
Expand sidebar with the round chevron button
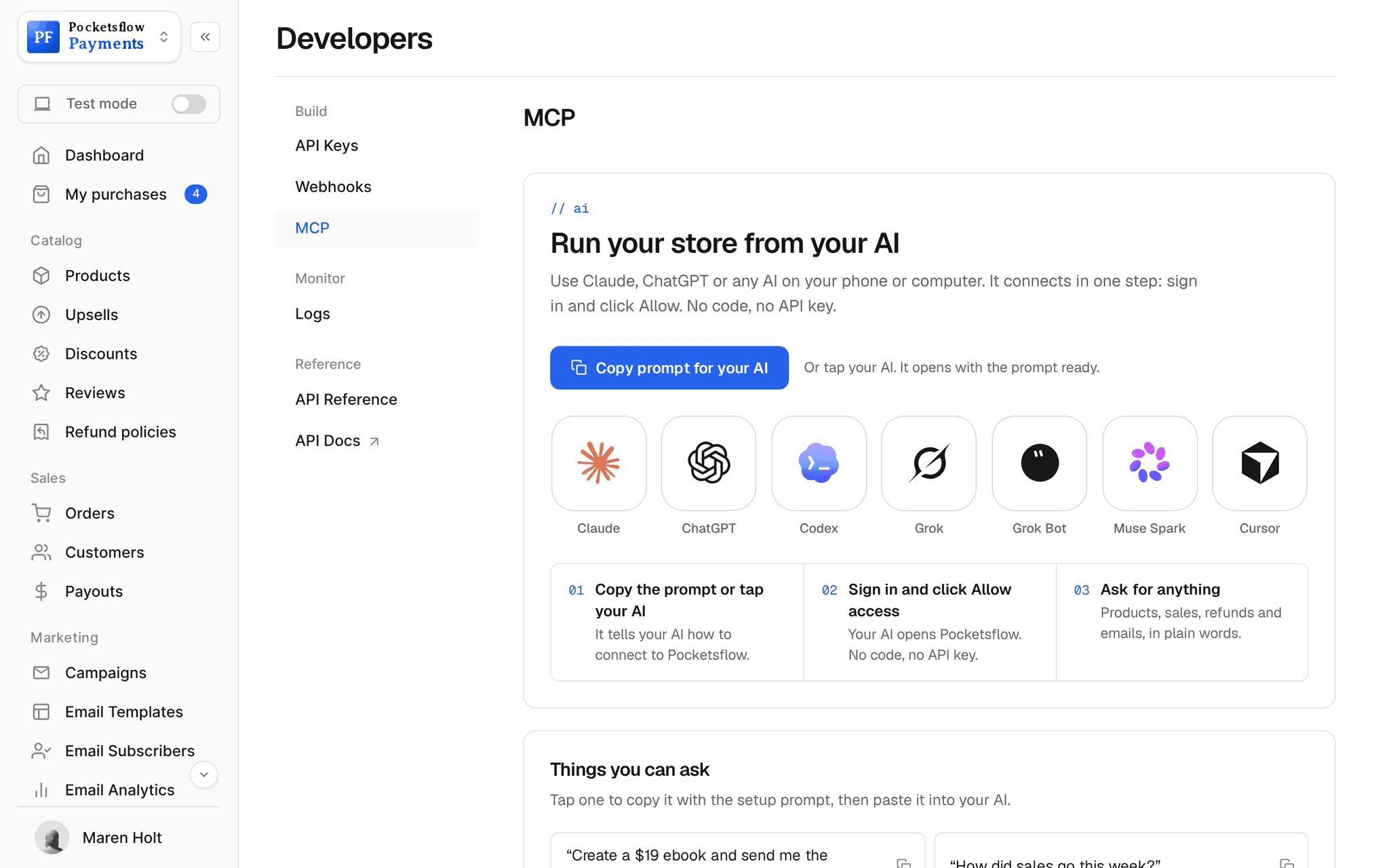click(x=203, y=774)
